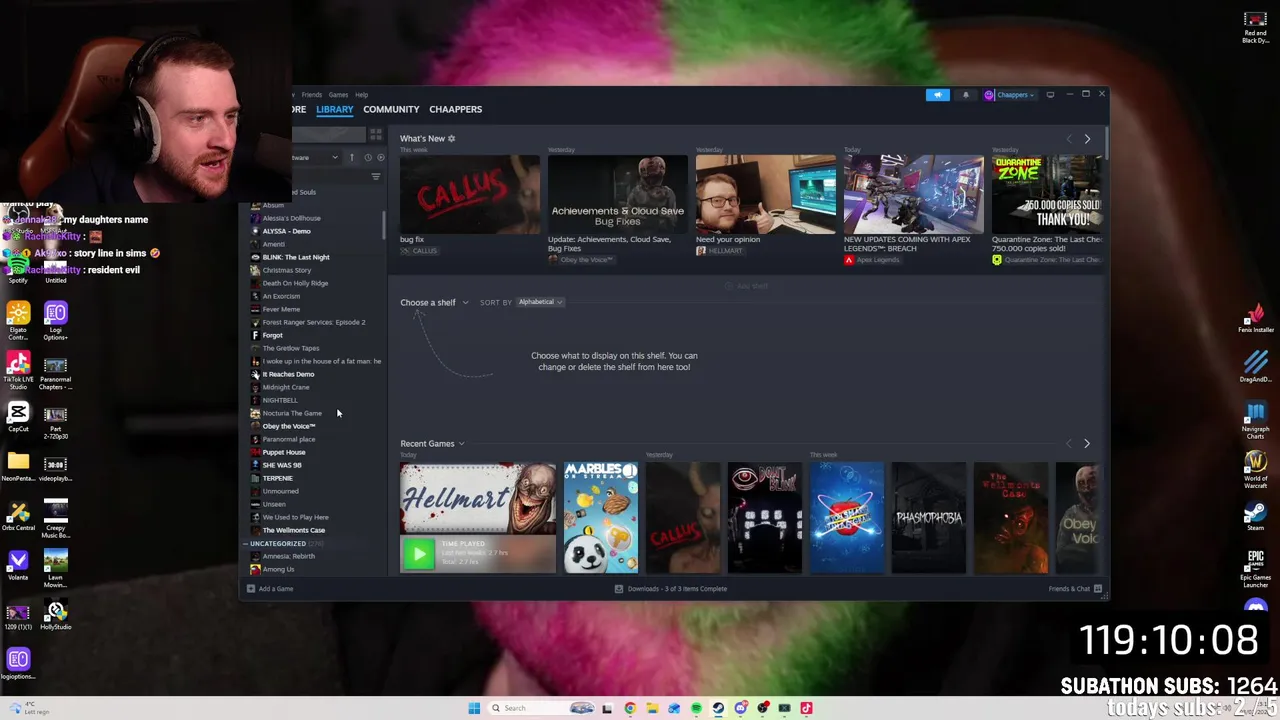The image size is (1280, 720).
Task: Select Forest Ranger Services: Episode 2
Action: pyautogui.click(x=313, y=322)
